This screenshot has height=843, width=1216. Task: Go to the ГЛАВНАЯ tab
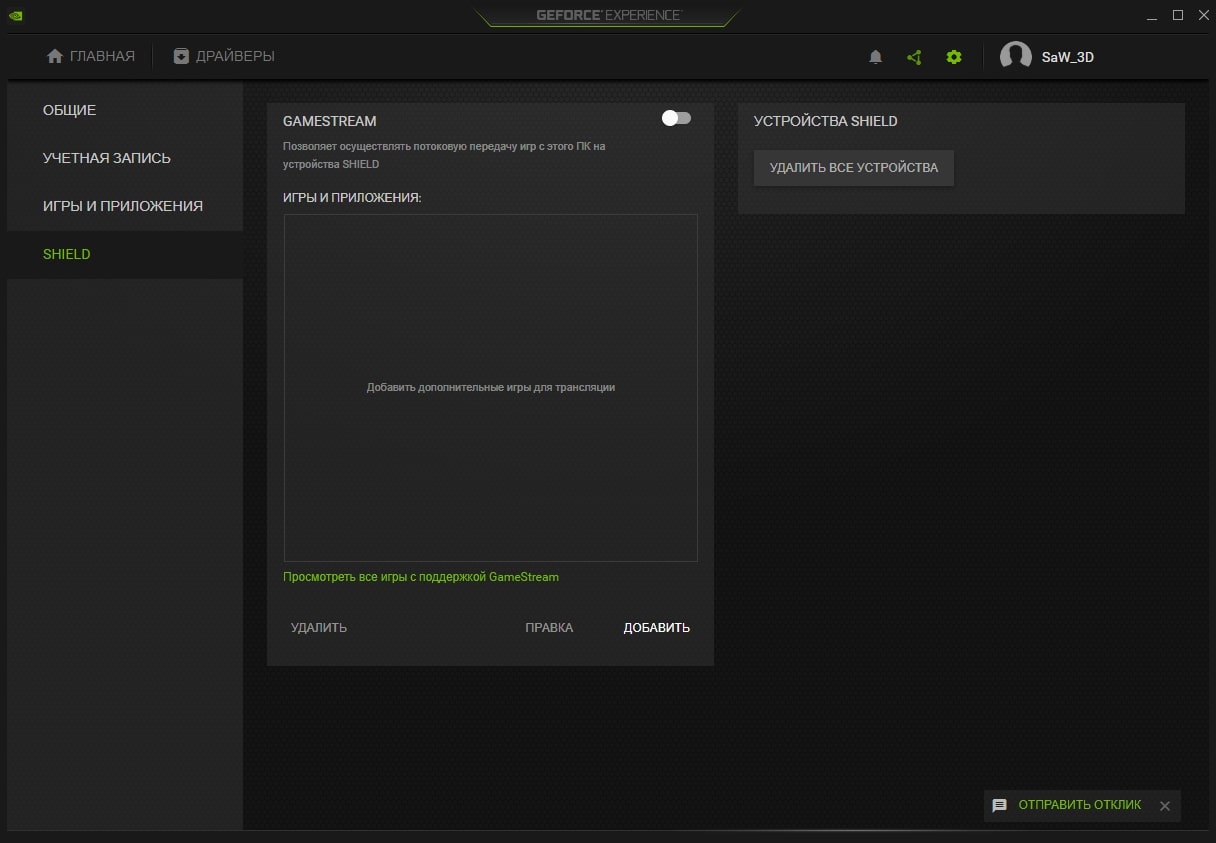[91, 56]
